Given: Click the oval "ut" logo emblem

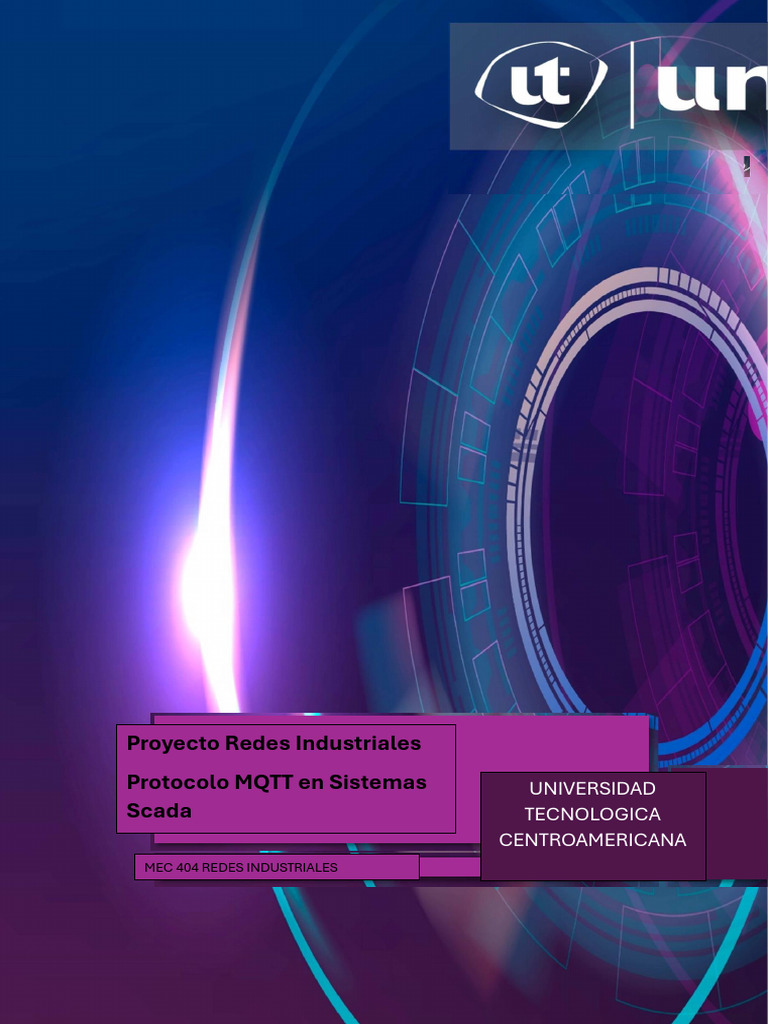Looking at the screenshot, I should (541, 84).
